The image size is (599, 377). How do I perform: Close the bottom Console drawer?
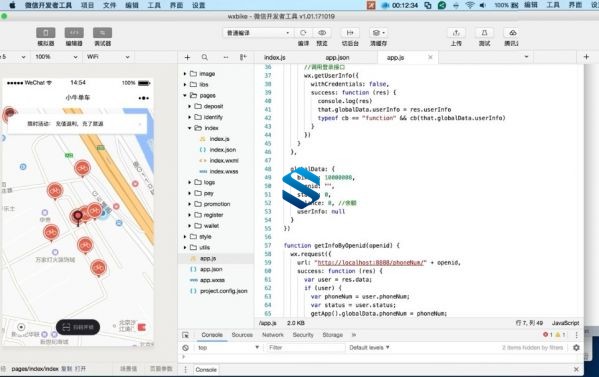click(576, 370)
